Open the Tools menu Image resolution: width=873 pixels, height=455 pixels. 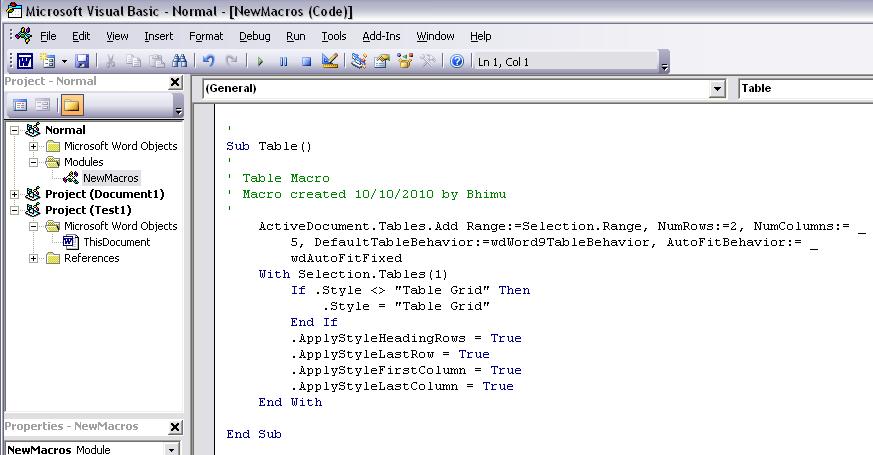point(333,36)
